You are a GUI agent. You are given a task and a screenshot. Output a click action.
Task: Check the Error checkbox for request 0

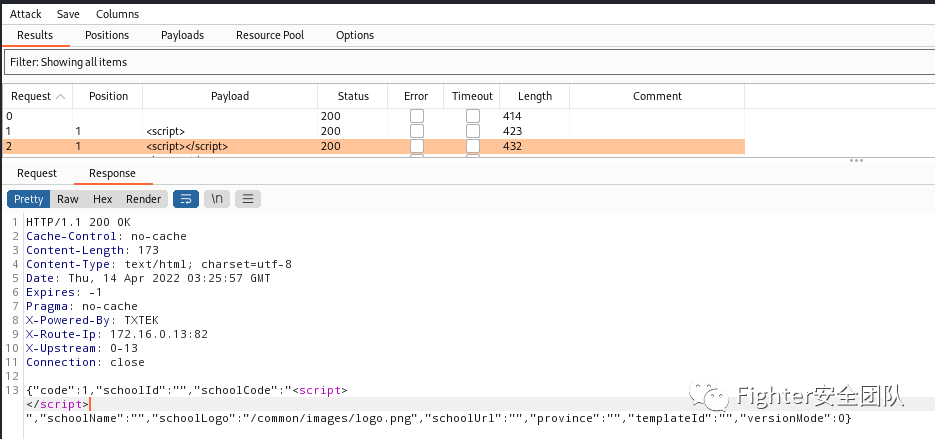pyautogui.click(x=416, y=117)
